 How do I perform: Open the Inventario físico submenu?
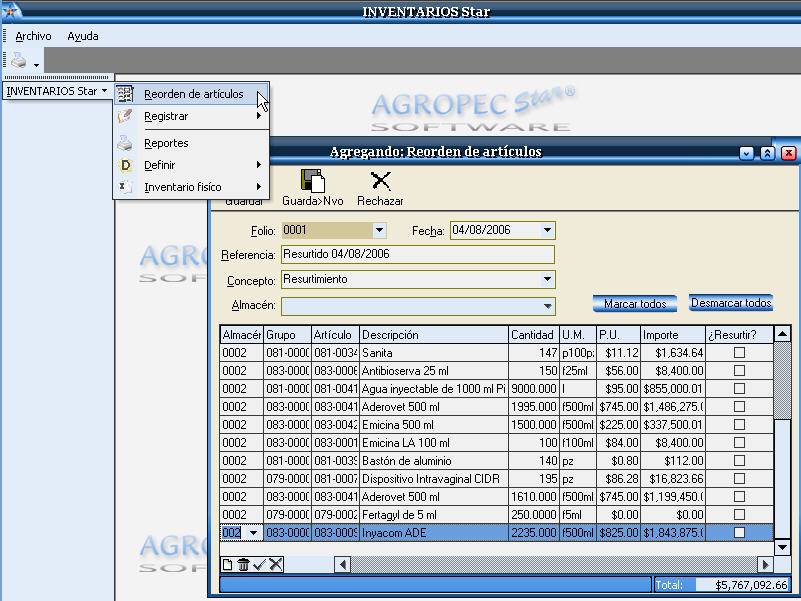[x=191, y=187]
